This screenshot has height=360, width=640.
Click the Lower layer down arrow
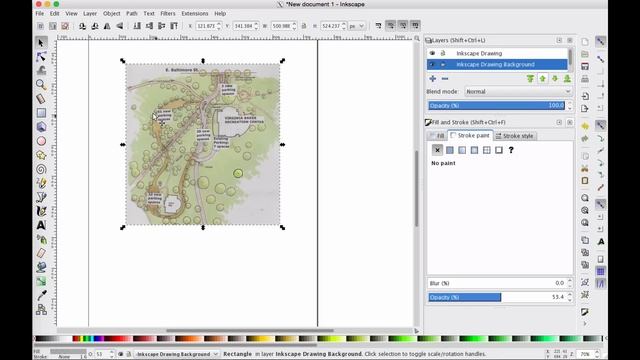555,78
